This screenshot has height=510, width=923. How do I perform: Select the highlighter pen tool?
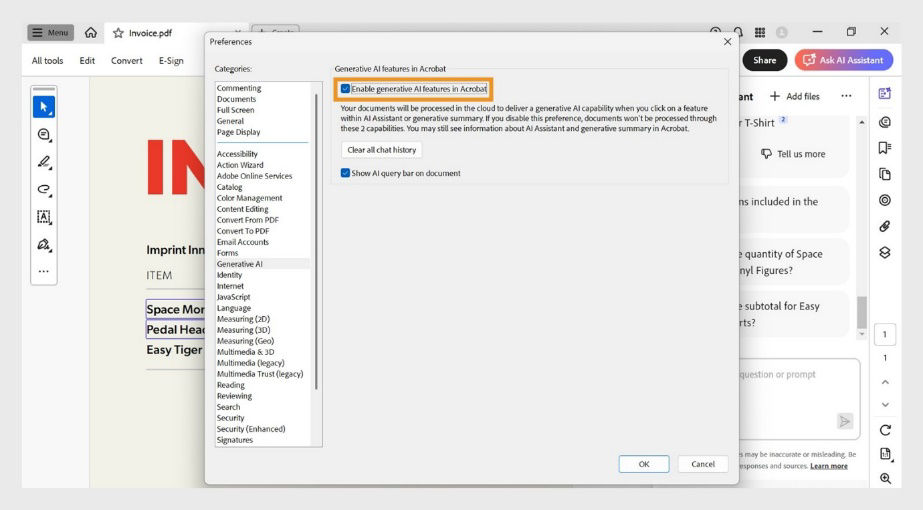tap(44, 162)
